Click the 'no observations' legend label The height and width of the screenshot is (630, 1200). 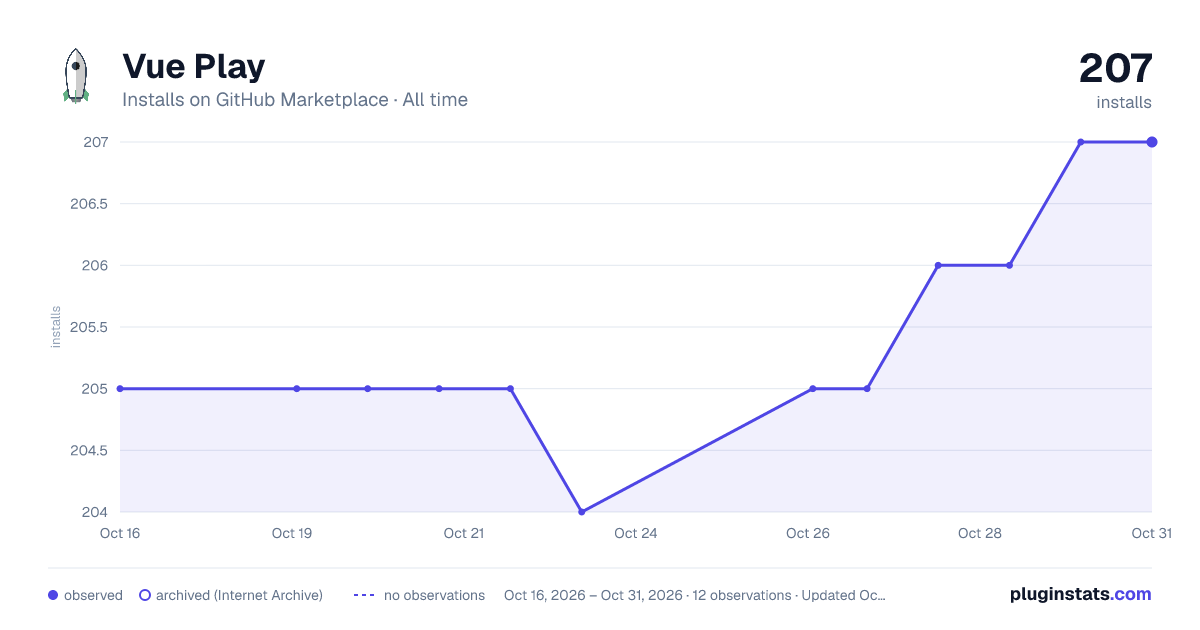pyautogui.click(x=434, y=595)
